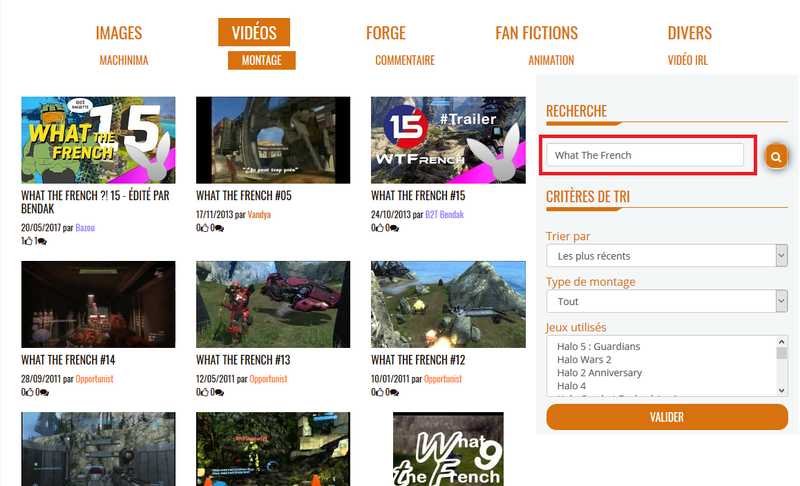Open Opportunist link under What The French #12
The height and width of the screenshot is (486, 800).
(443, 379)
